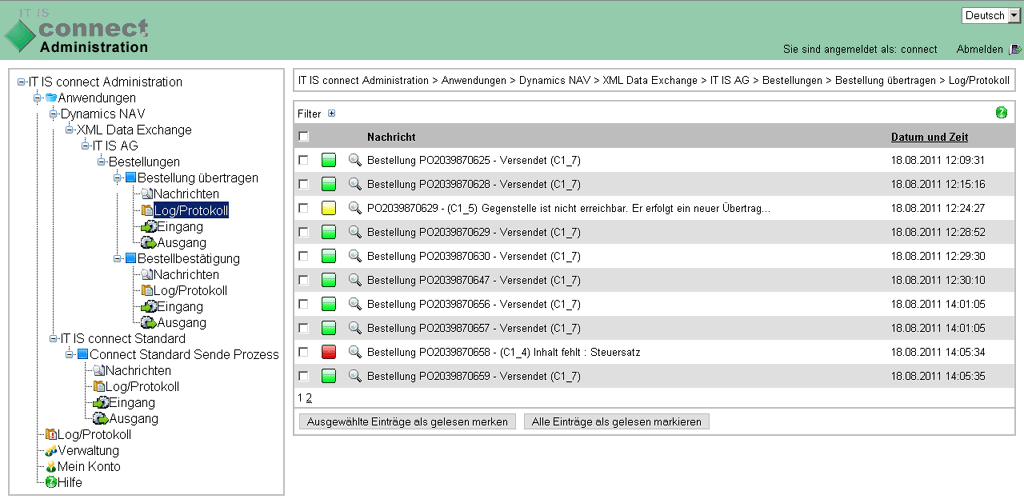
Task: Click the green status indicator for PO2039870625
Action: point(328,160)
